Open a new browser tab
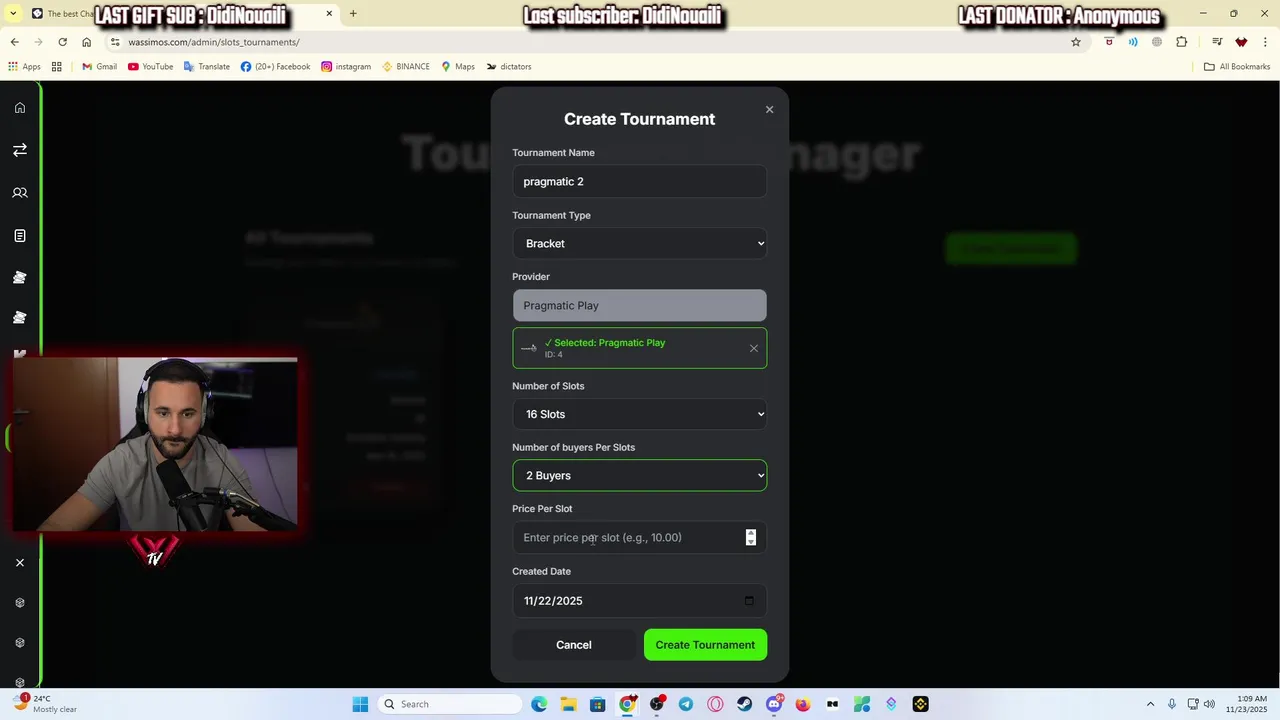 353,14
